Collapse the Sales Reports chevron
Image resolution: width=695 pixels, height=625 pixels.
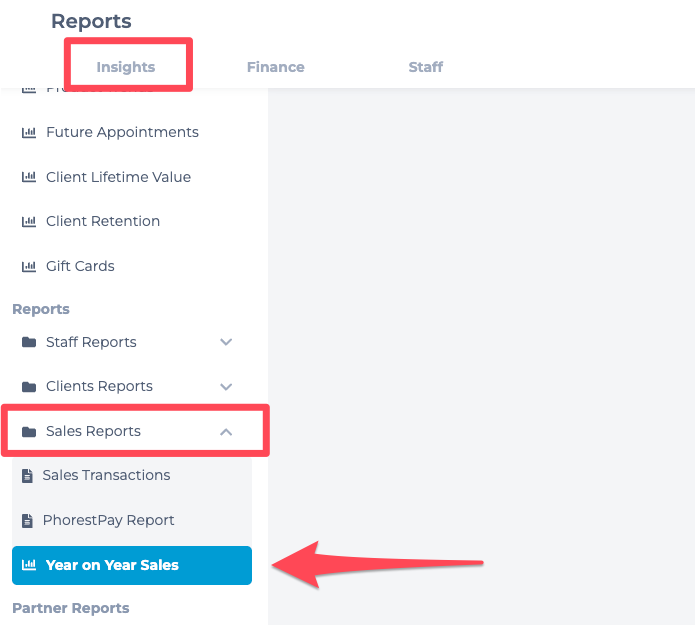pos(226,432)
